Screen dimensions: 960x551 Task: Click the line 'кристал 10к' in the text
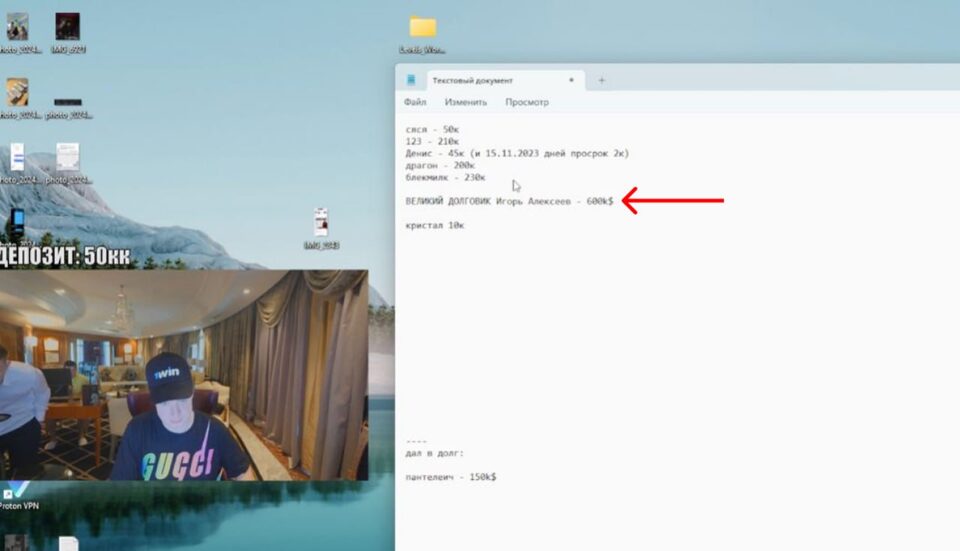click(435, 225)
